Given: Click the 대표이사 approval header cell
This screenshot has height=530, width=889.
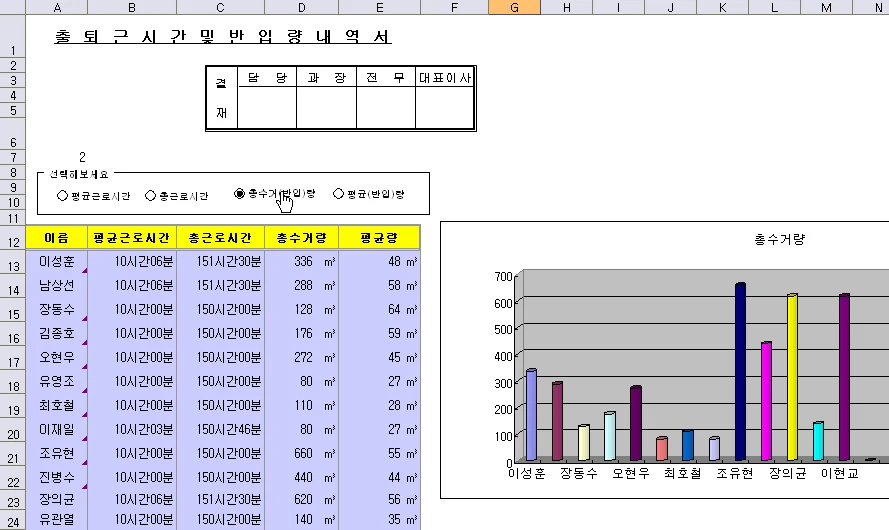Looking at the screenshot, I should (x=445, y=78).
